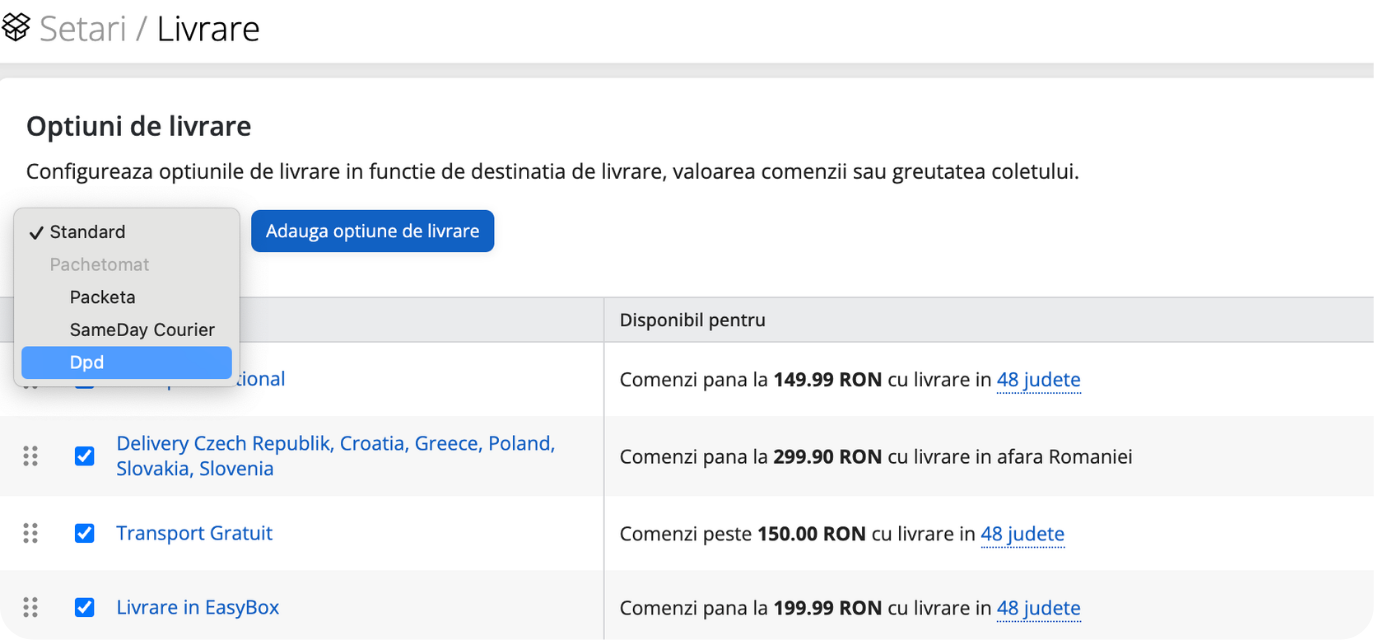1374x640 pixels.
Task: Open the Transport Gratuit shipping option
Action: click(x=194, y=533)
